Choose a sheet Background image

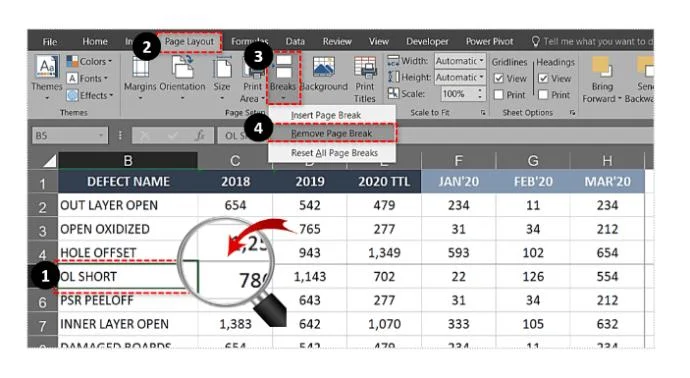coord(324,75)
